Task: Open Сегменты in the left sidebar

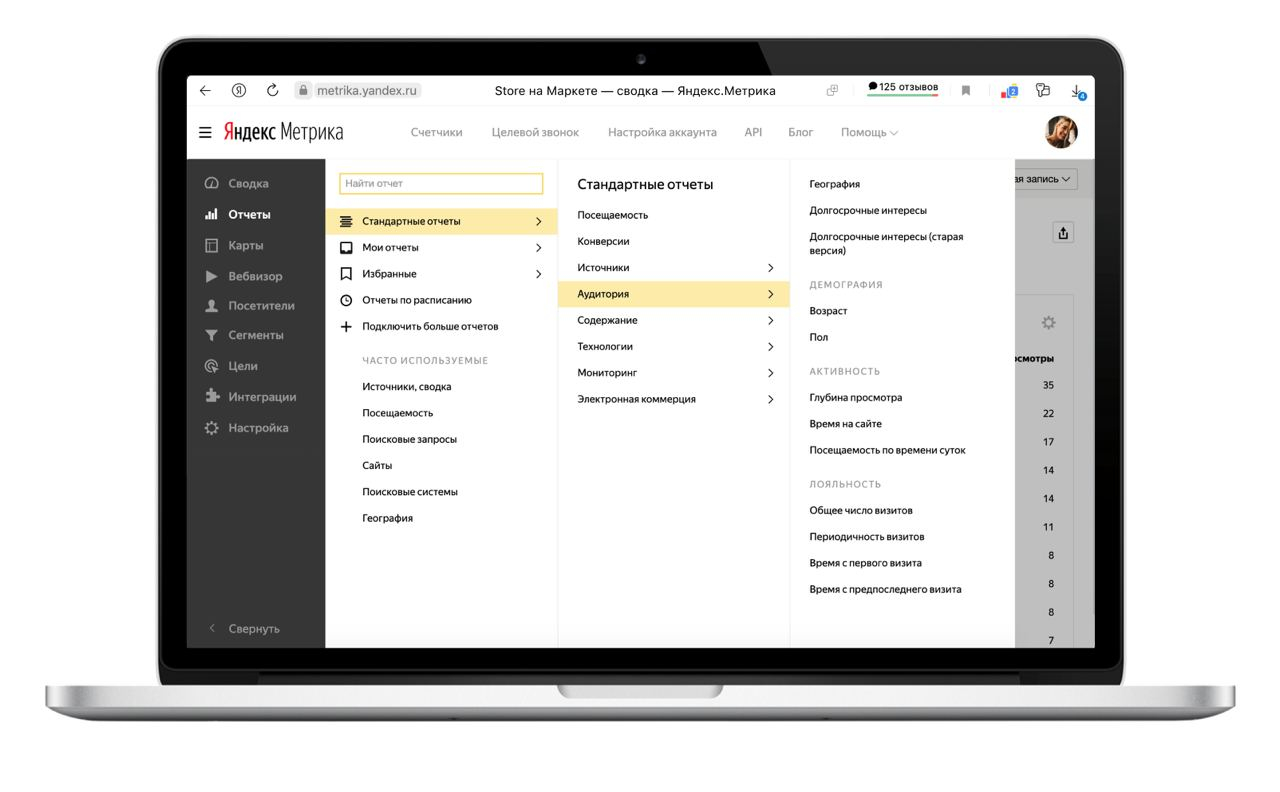Action: click(x=256, y=335)
